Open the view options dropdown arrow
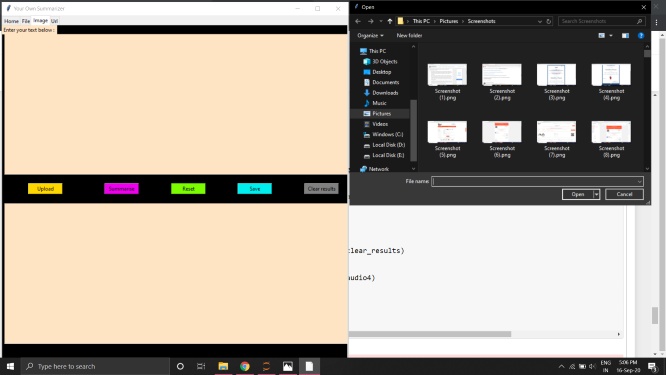The height and width of the screenshot is (375, 666). click(x=611, y=36)
